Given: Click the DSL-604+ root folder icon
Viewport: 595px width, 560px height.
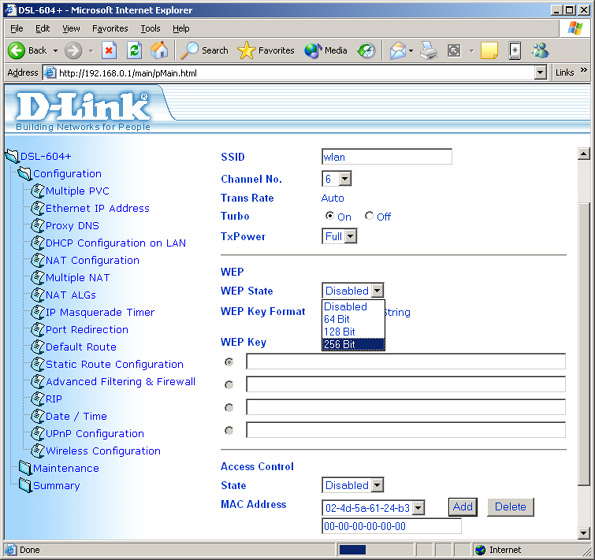Looking at the screenshot, I should click(x=12, y=156).
